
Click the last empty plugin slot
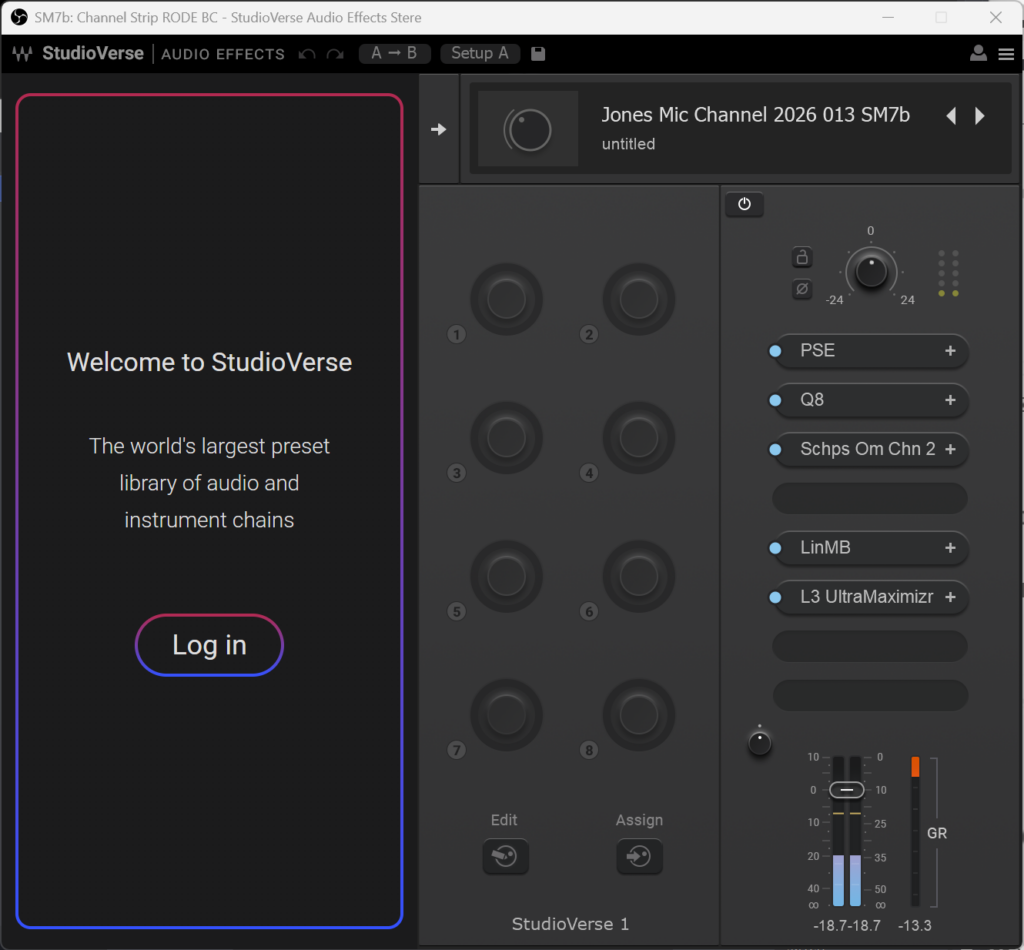pyautogui.click(x=869, y=695)
